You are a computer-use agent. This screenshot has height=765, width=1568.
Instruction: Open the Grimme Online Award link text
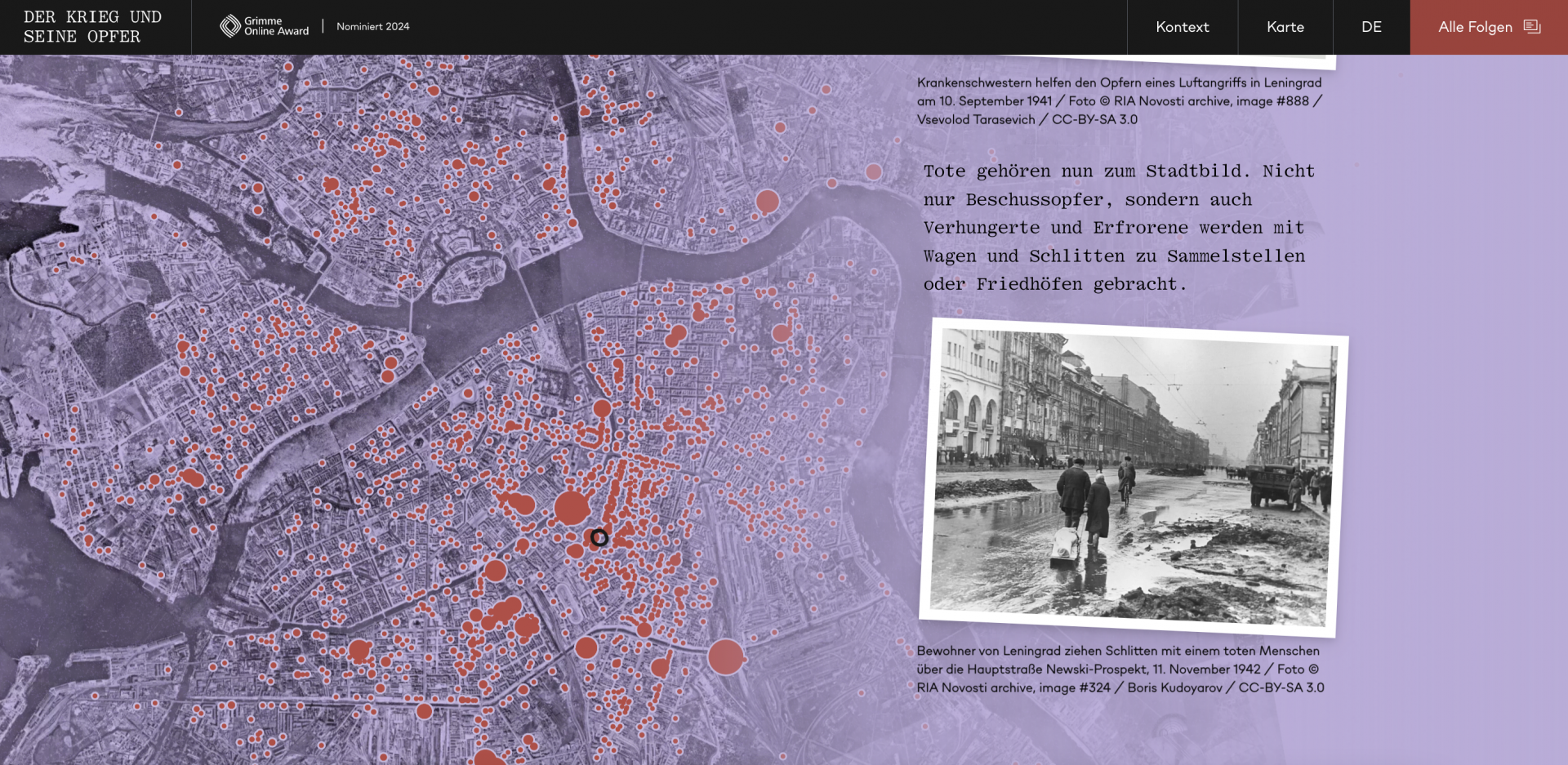276,26
